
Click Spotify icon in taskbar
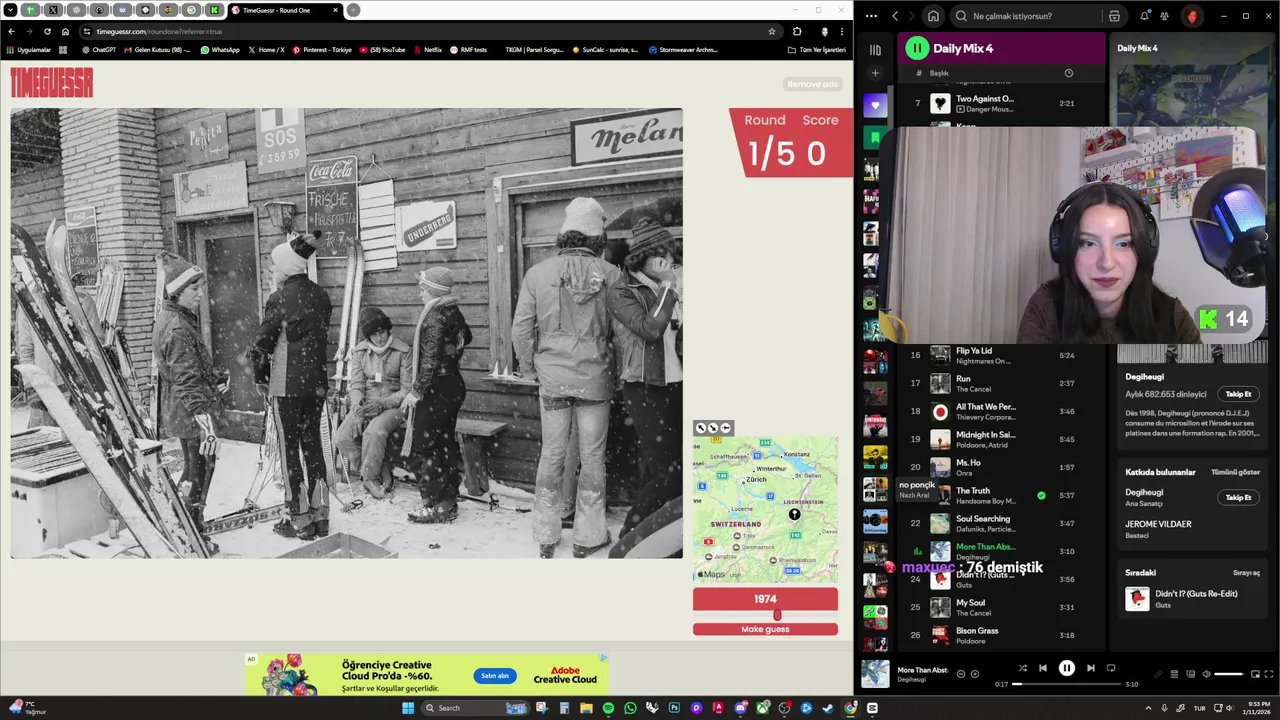point(608,708)
